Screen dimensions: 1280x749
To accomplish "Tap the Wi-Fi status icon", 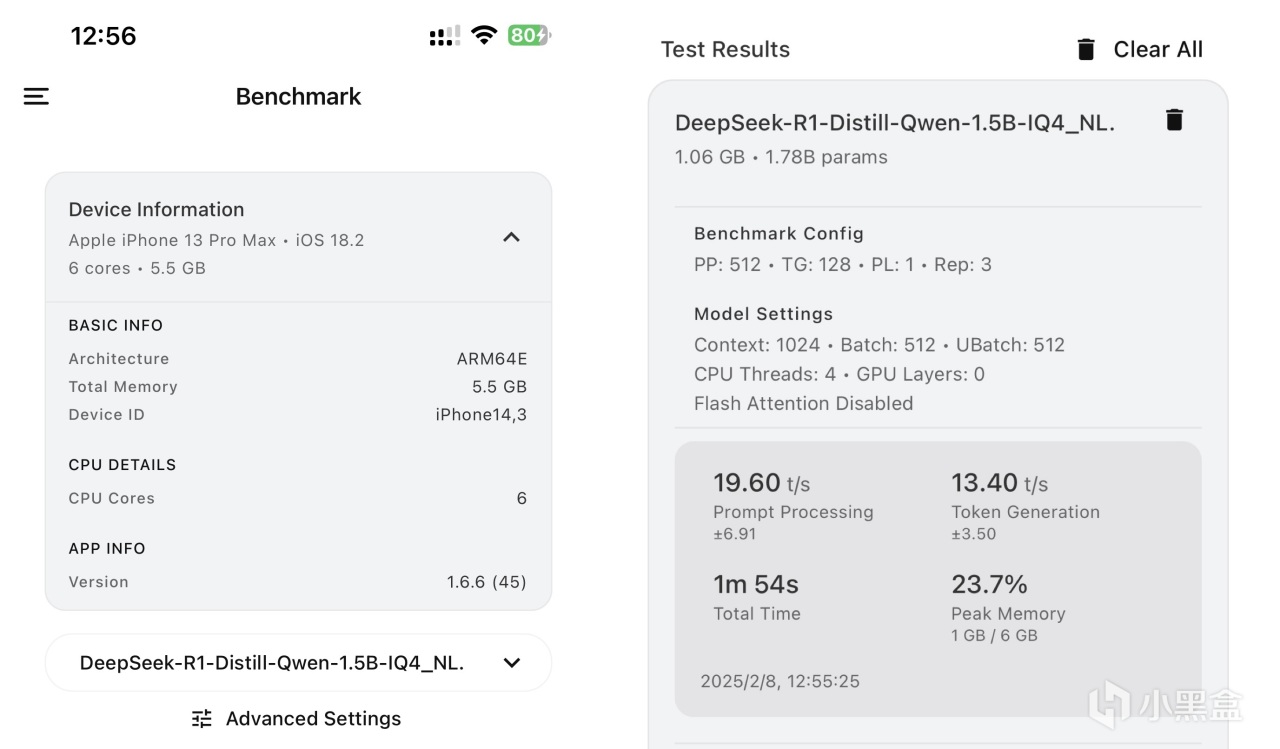I will point(484,36).
